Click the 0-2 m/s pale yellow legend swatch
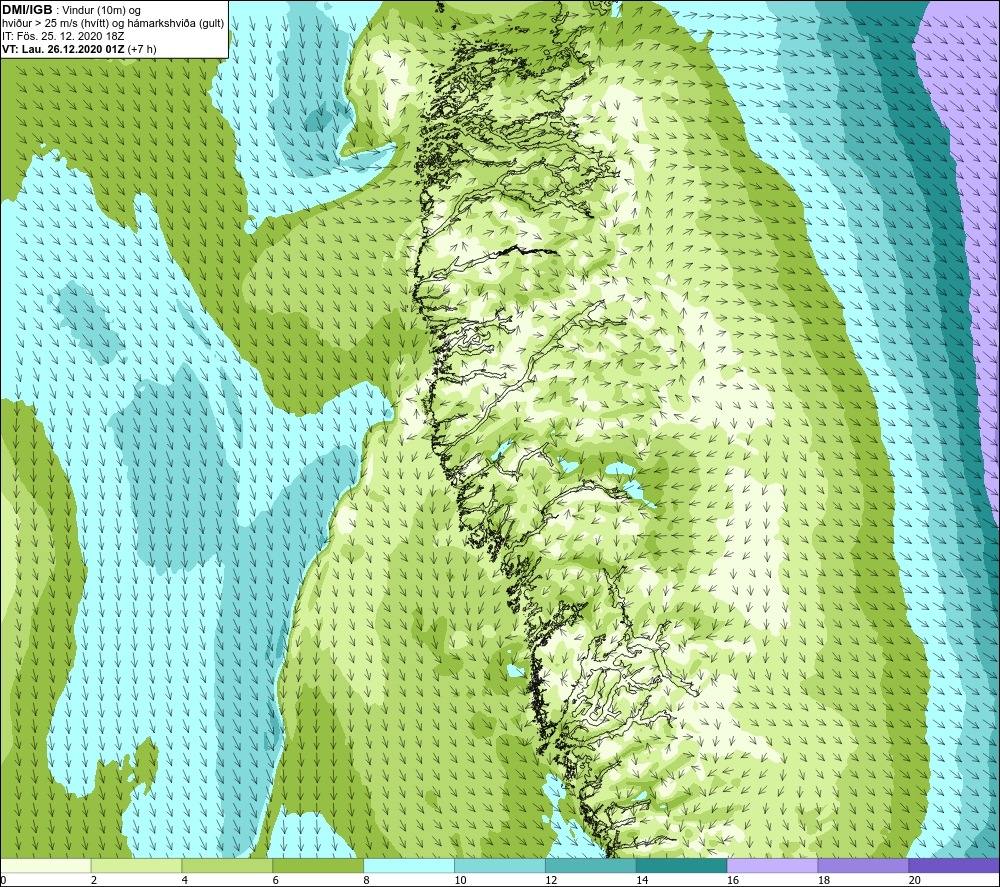The width and height of the screenshot is (1000, 887). (46, 865)
